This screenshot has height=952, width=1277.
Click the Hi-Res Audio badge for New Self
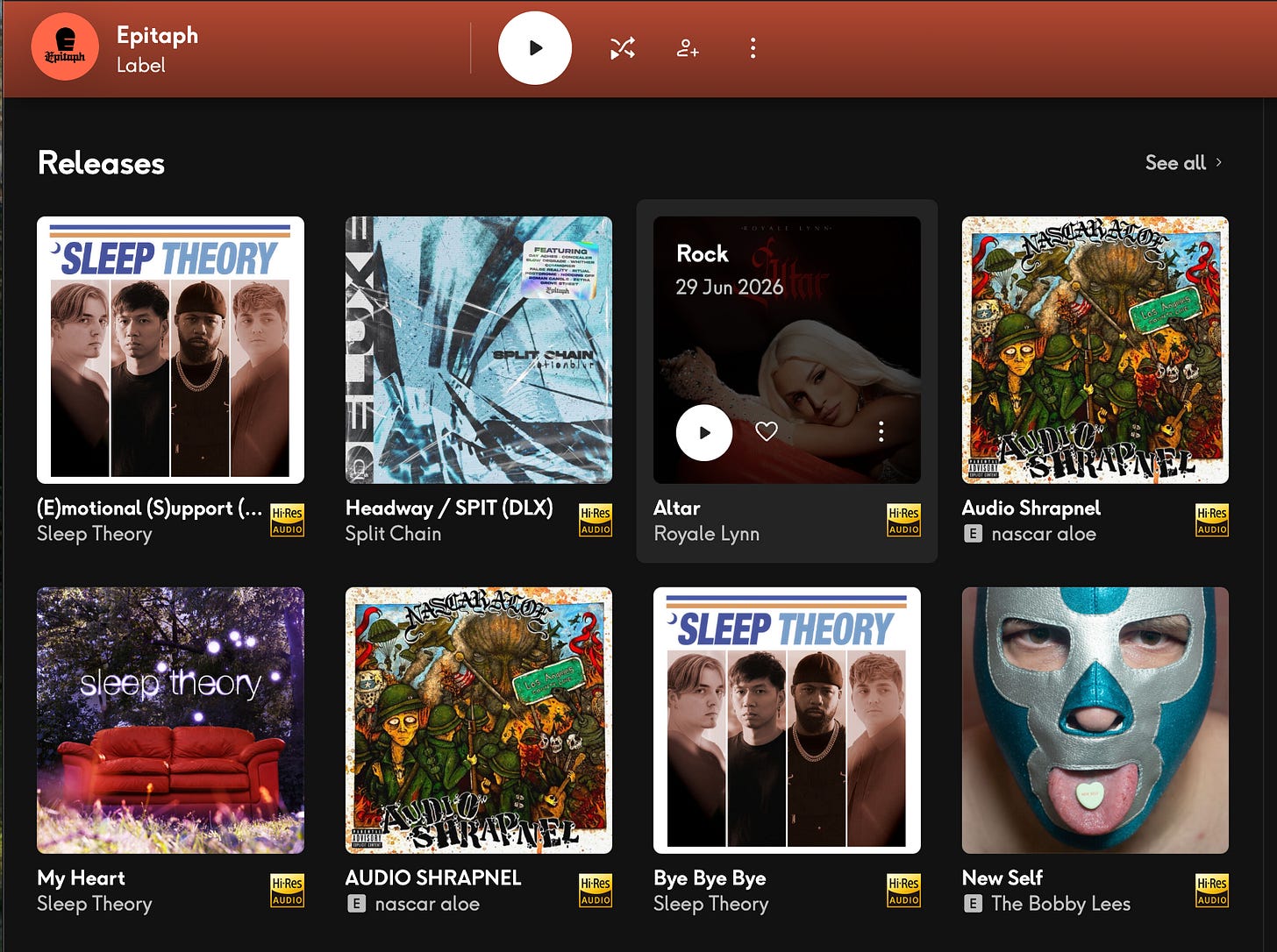point(1212,891)
